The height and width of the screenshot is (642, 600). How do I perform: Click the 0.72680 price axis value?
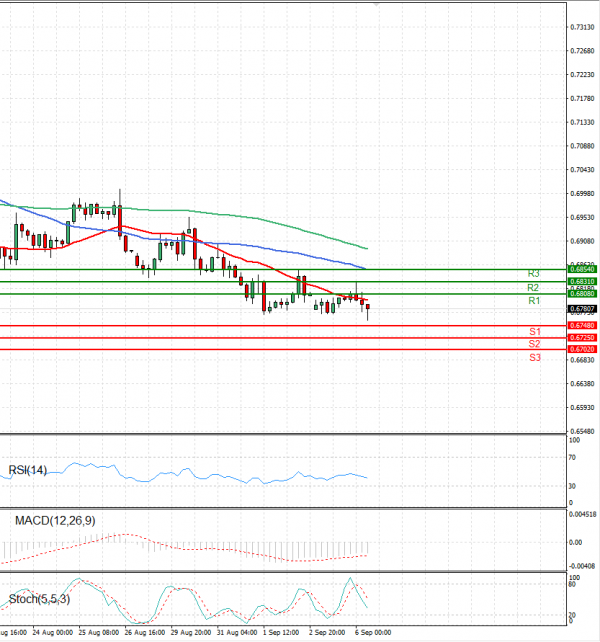pyautogui.click(x=582, y=51)
